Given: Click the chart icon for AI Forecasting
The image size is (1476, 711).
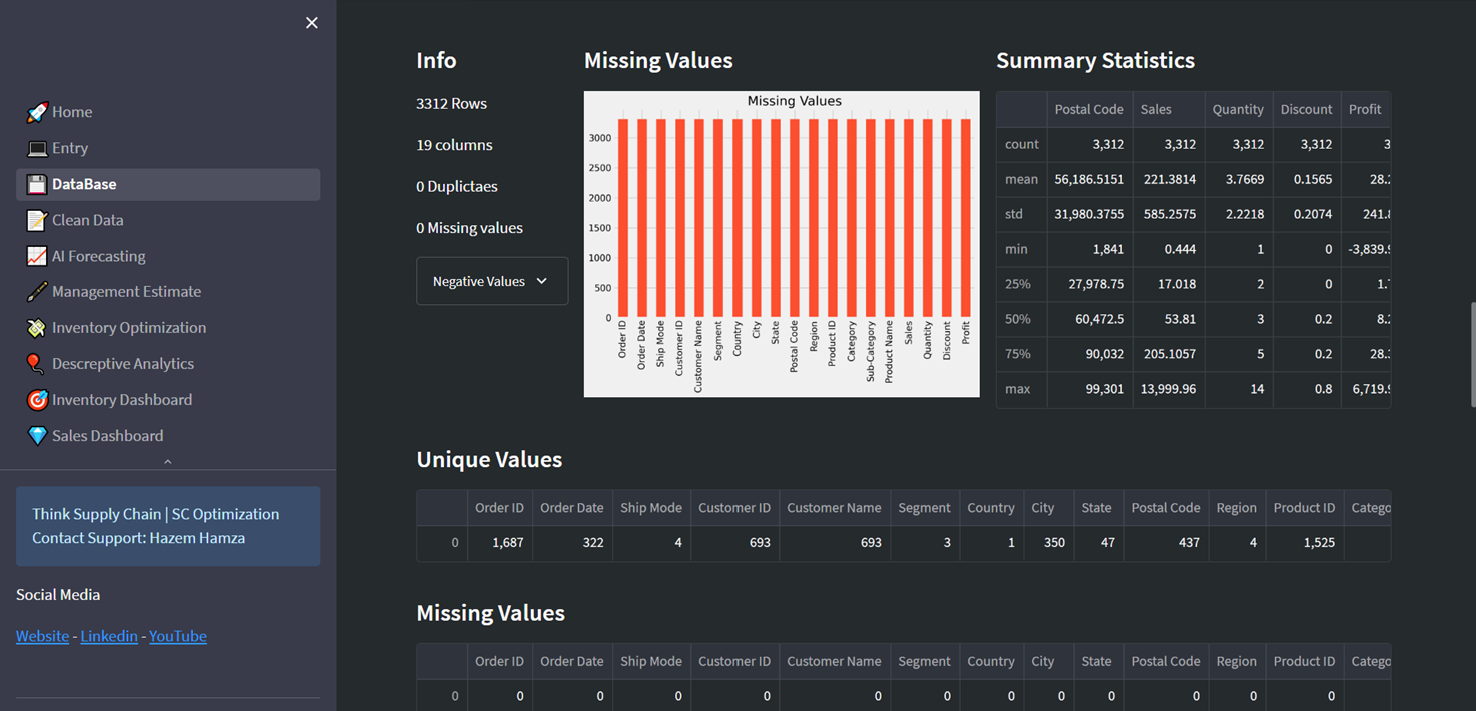Looking at the screenshot, I should pyautogui.click(x=37, y=256).
